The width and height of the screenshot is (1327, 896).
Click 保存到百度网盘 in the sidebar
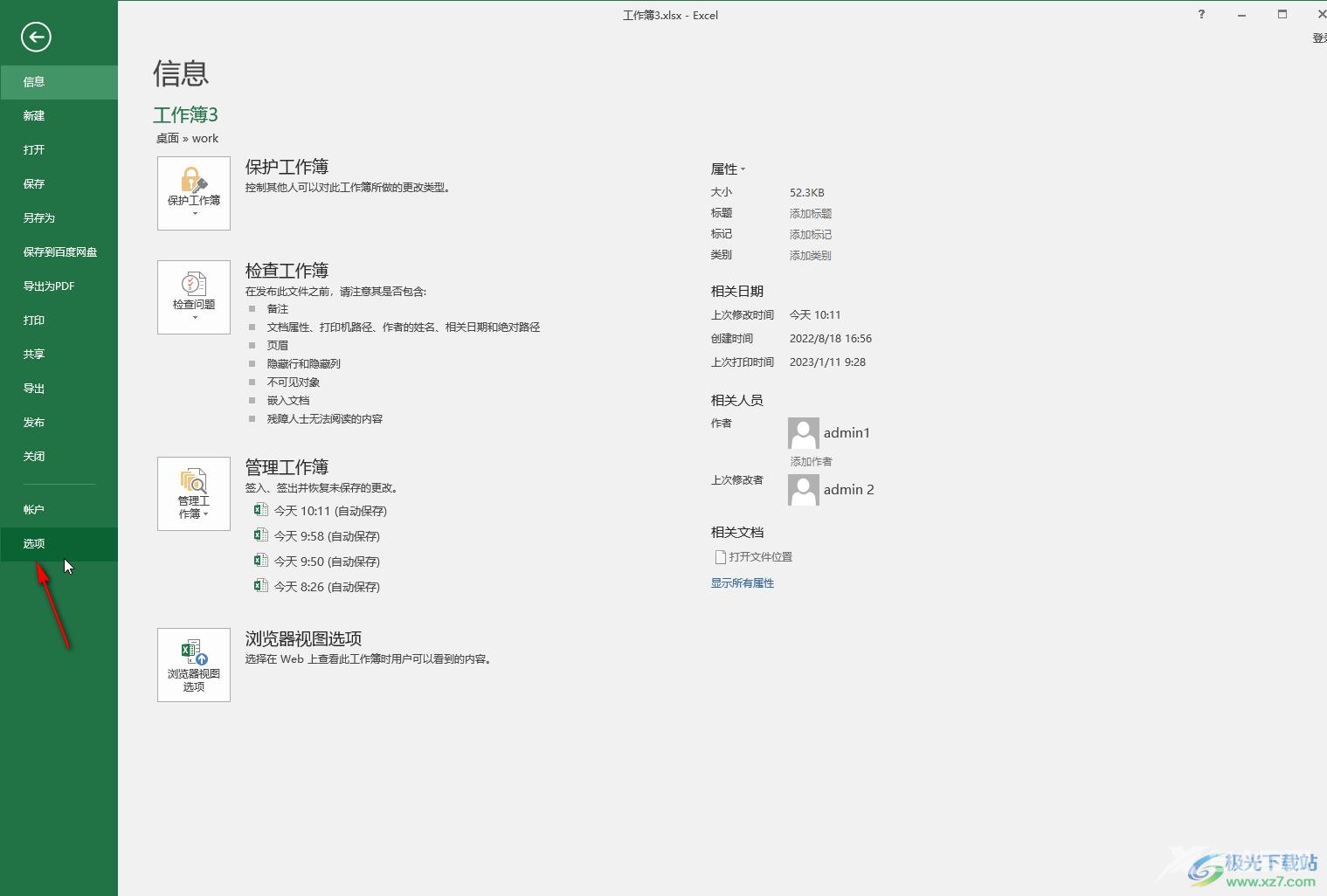point(59,252)
